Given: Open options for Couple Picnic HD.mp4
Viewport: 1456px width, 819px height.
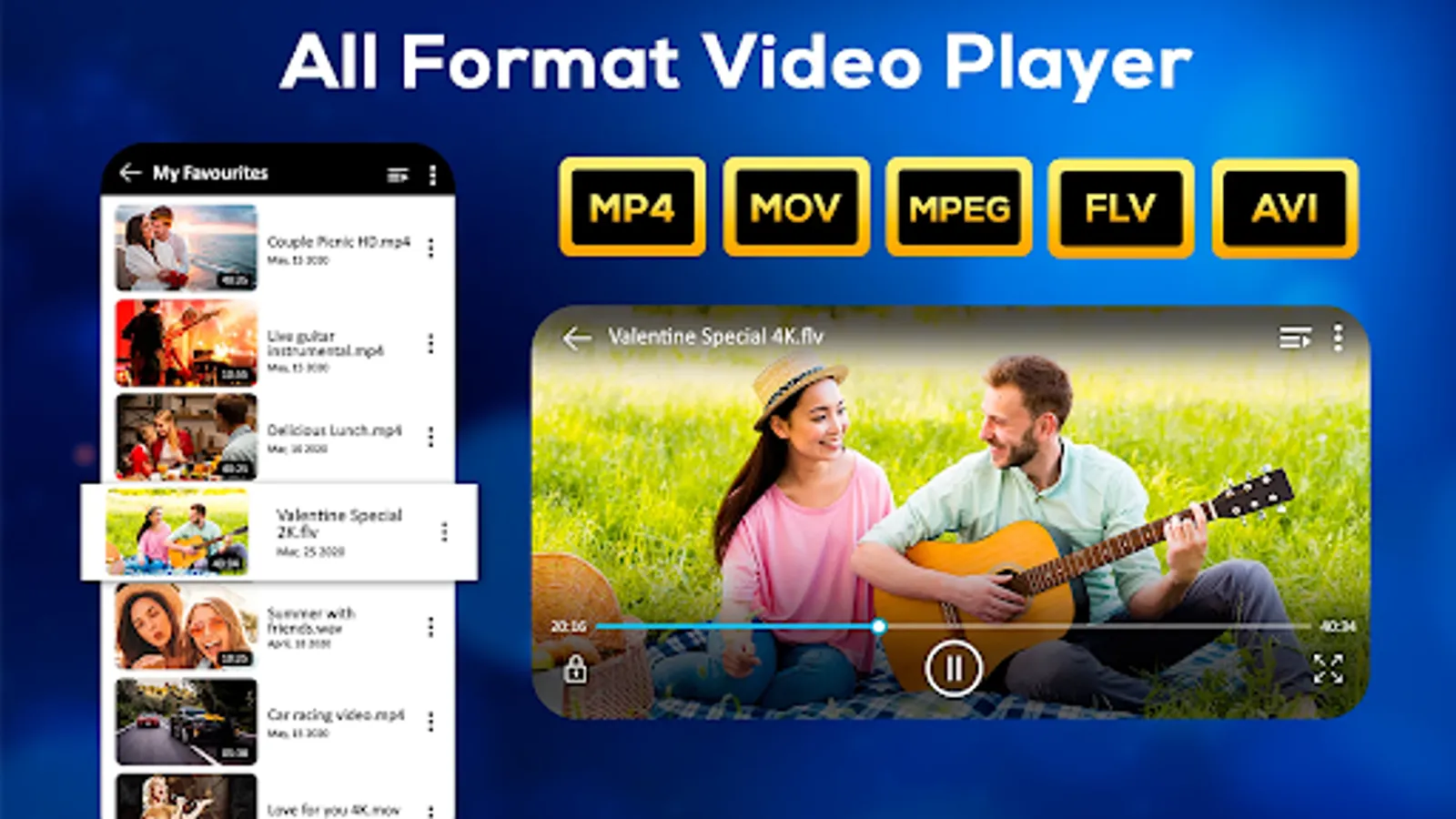Looking at the screenshot, I should 430,248.
